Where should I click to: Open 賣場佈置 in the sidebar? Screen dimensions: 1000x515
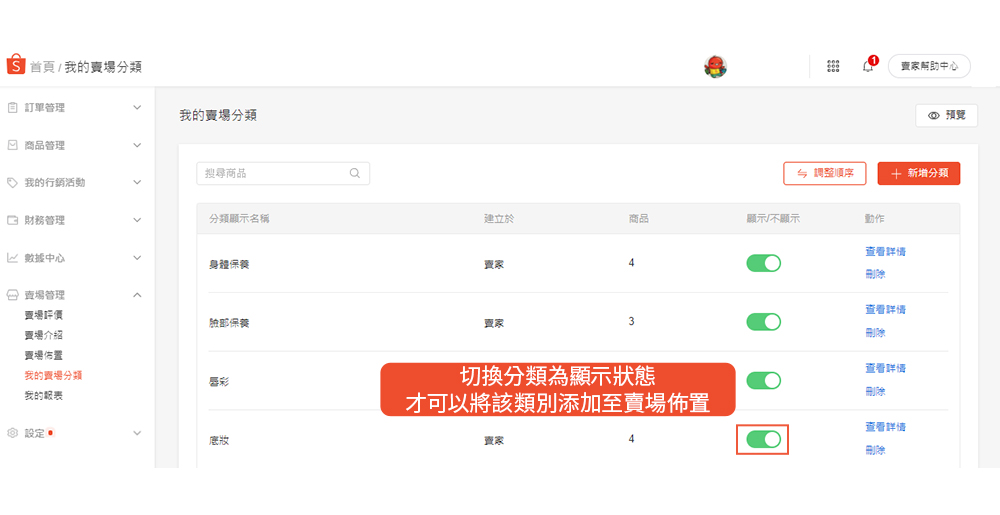tap(44, 355)
